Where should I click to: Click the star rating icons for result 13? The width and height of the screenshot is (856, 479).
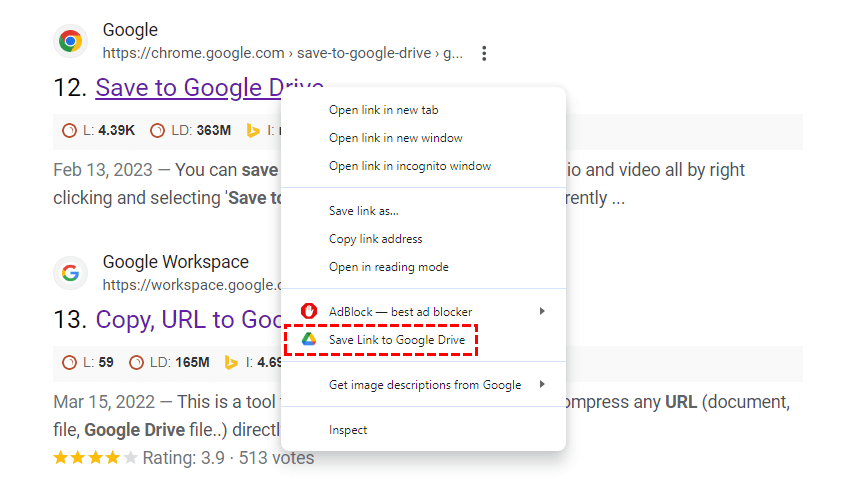(96, 457)
